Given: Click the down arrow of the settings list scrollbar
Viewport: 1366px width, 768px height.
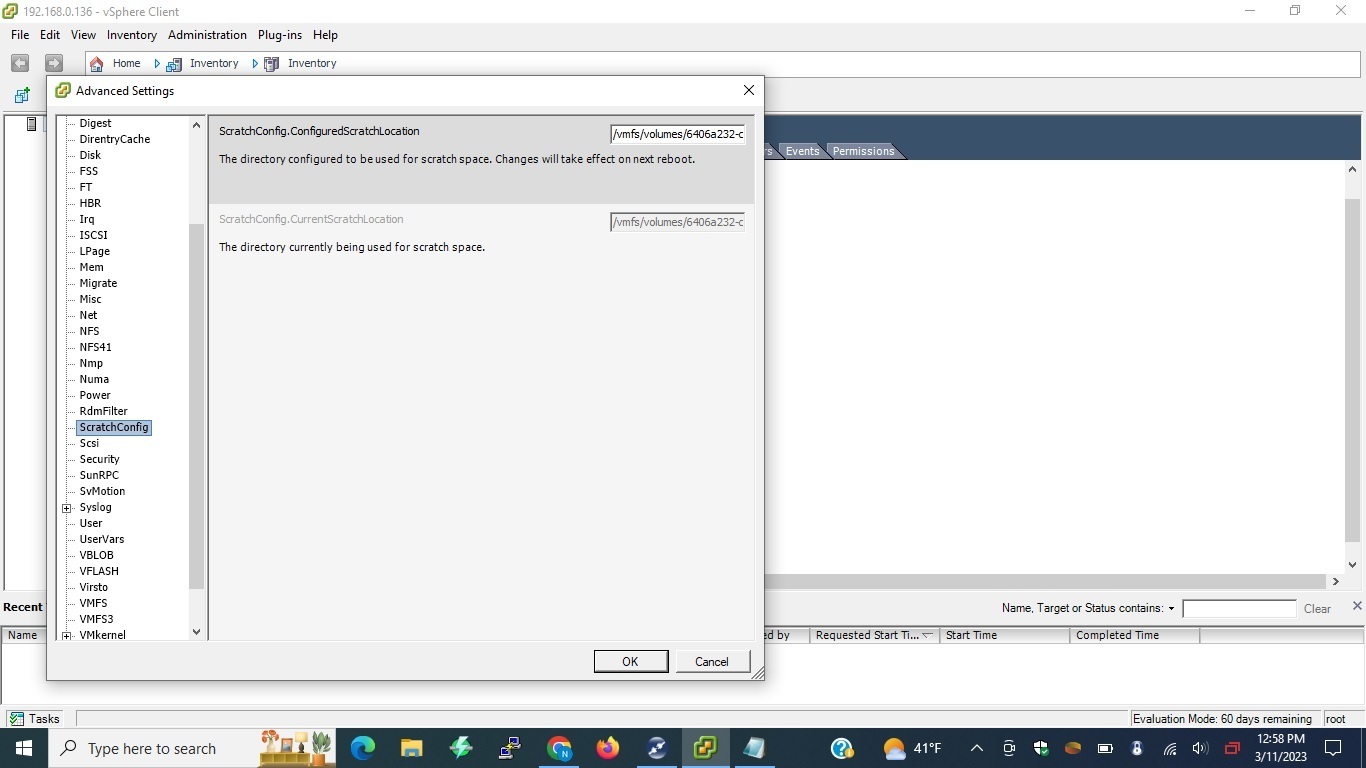Looking at the screenshot, I should [x=196, y=632].
